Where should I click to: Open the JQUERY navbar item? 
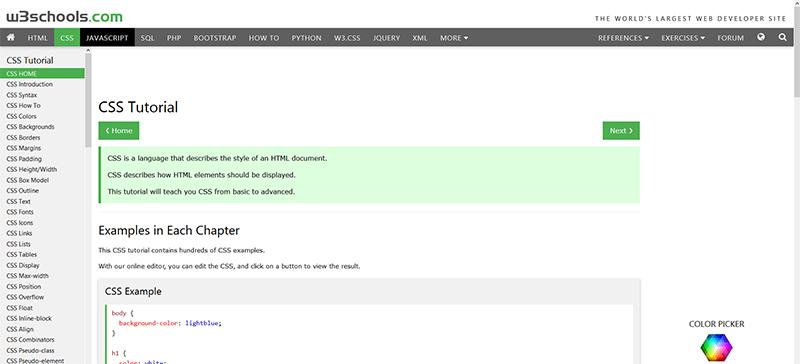pyautogui.click(x=386, y=38)
